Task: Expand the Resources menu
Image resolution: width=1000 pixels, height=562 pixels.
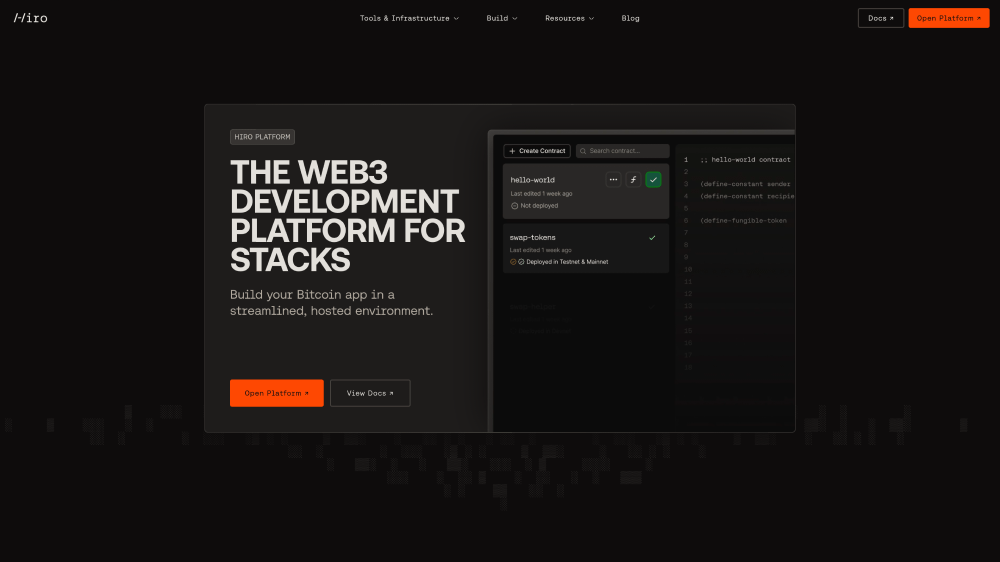Action: (569, 18)
